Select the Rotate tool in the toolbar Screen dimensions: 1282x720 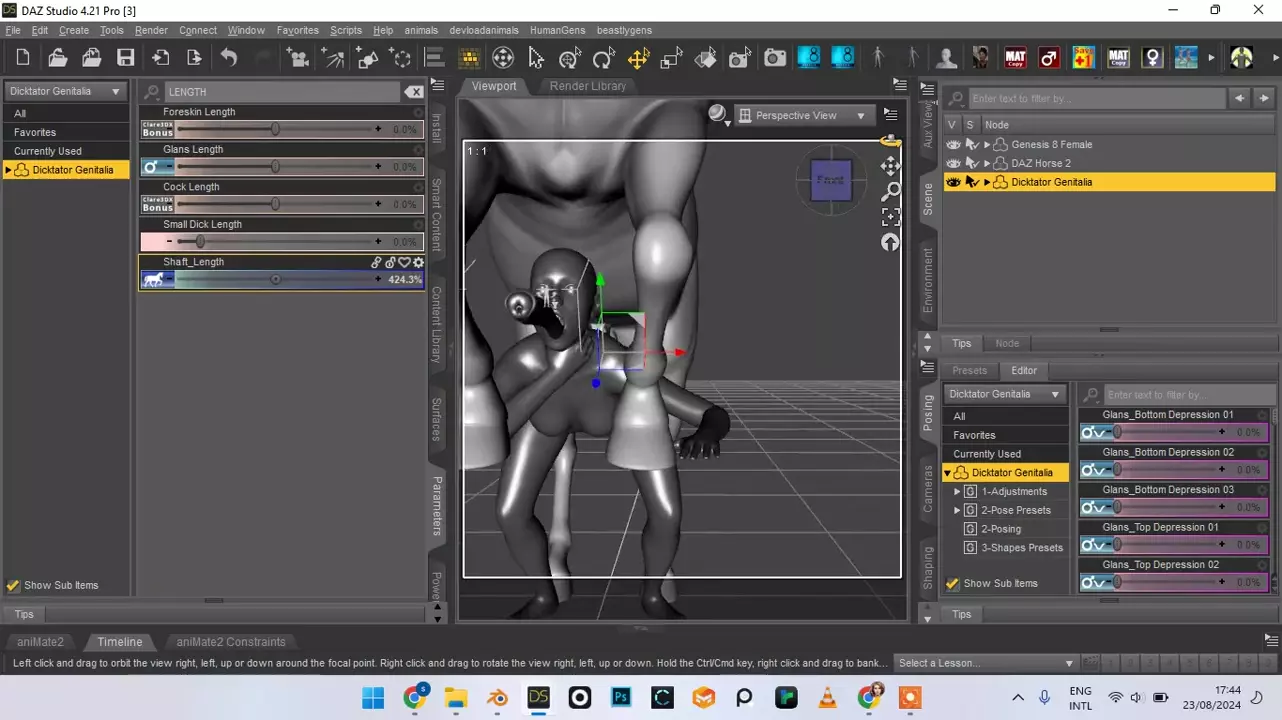(603, 58)
